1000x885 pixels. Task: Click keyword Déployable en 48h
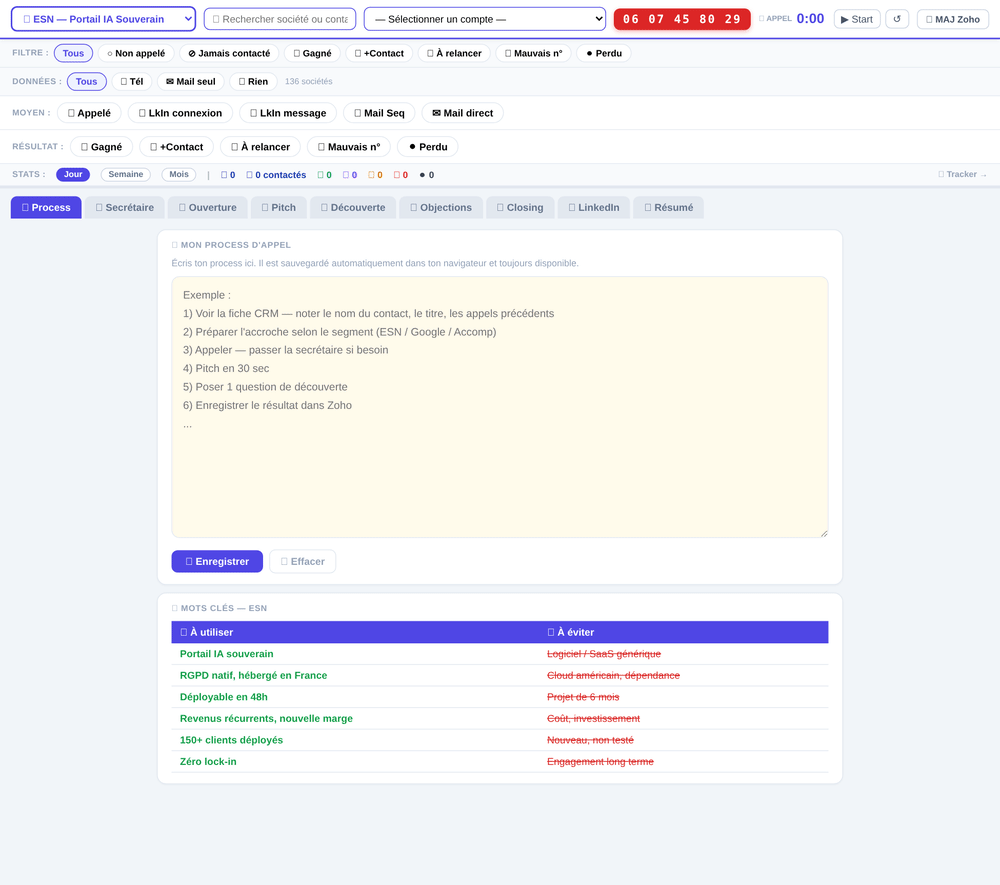click(224, 697)
